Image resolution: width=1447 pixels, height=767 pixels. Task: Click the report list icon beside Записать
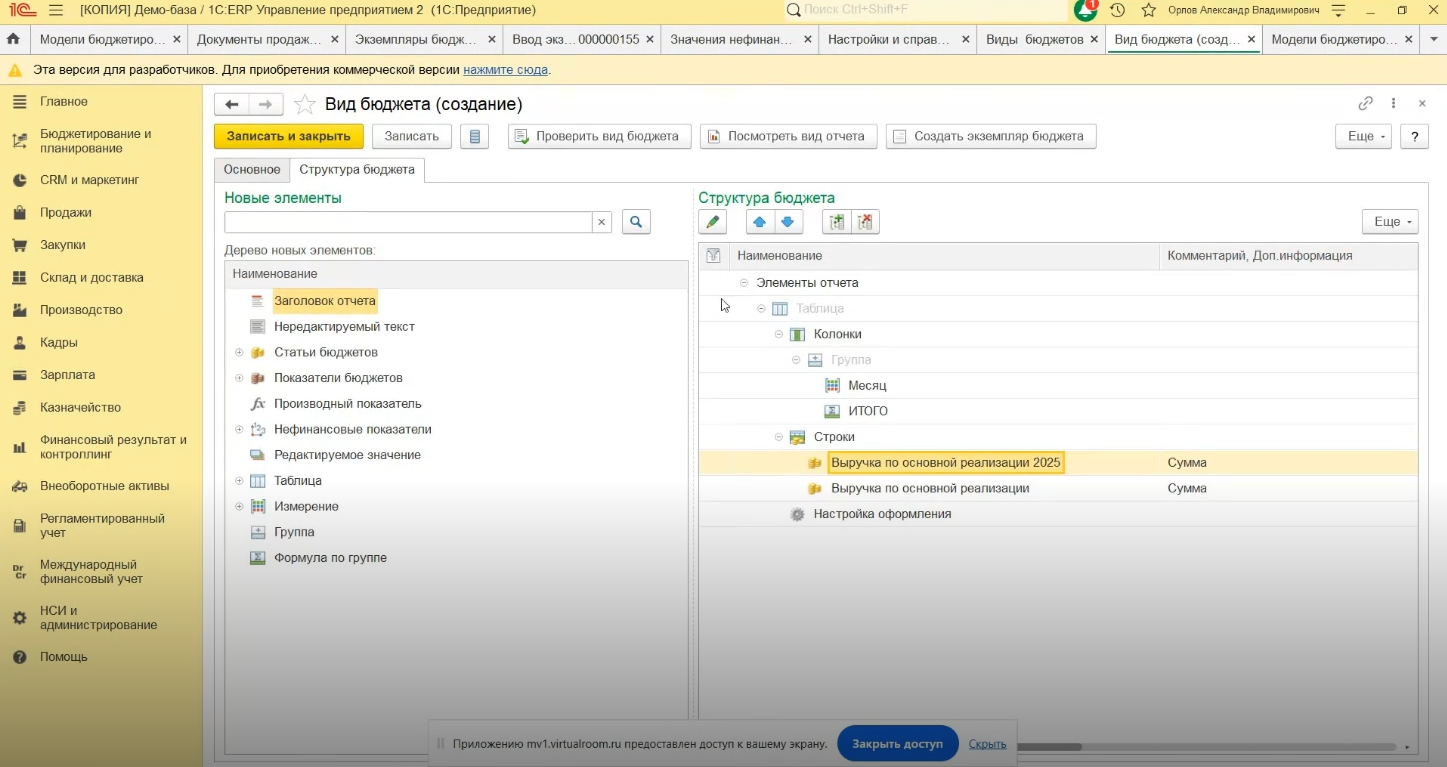[x=474, y=137]
